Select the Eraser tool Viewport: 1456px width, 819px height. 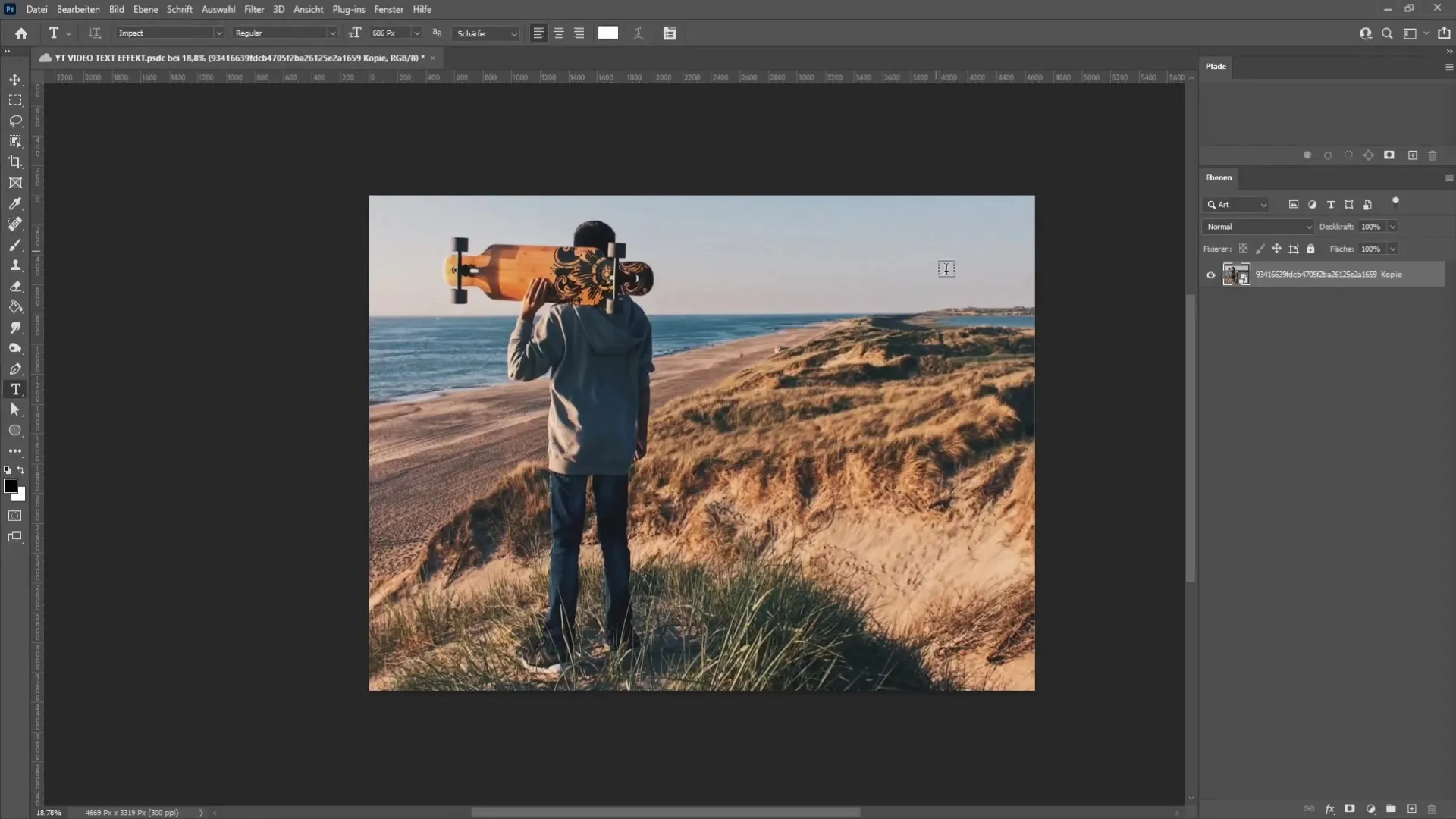15,286
